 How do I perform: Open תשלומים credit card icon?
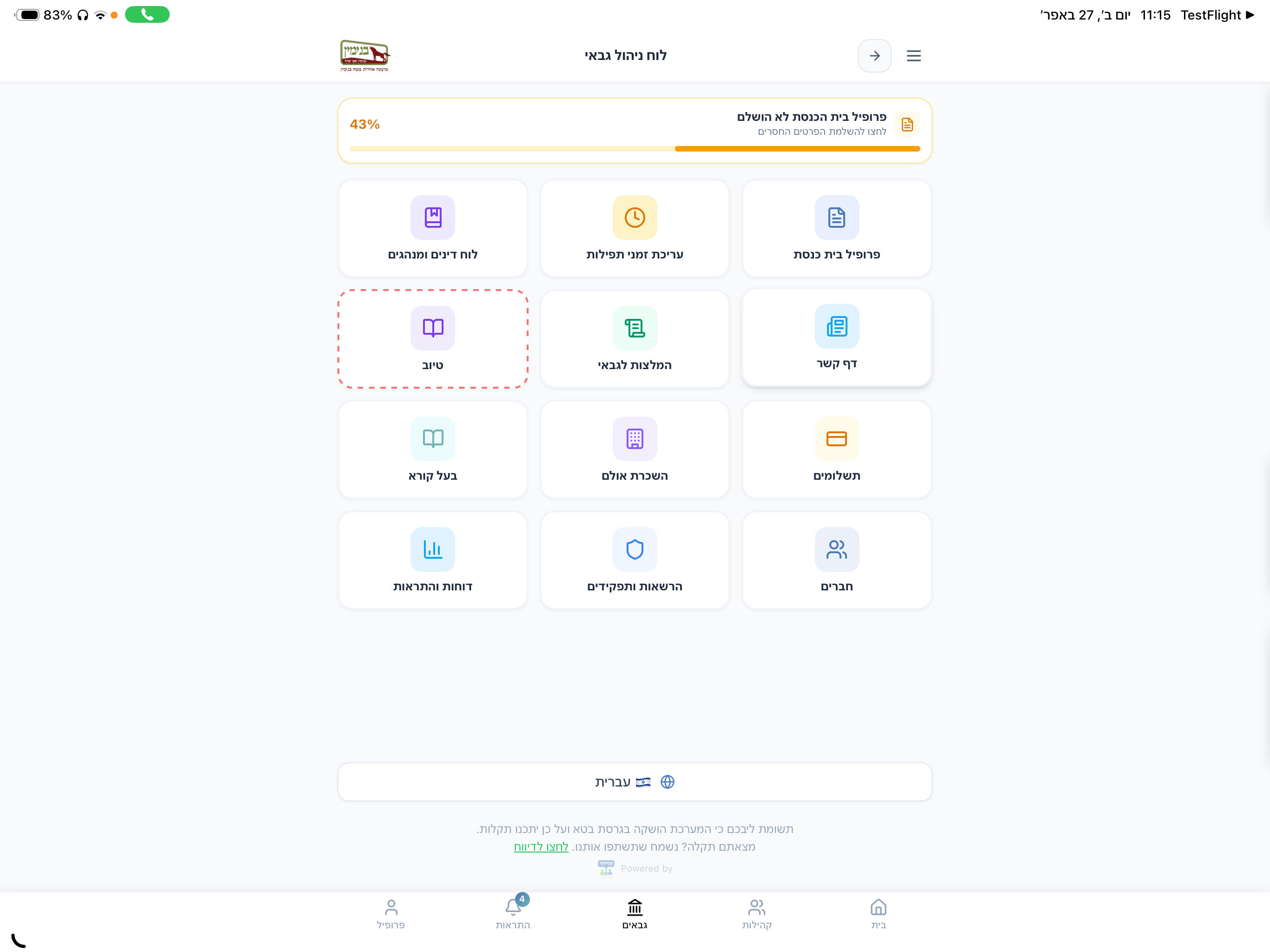(x=837, y=439)
